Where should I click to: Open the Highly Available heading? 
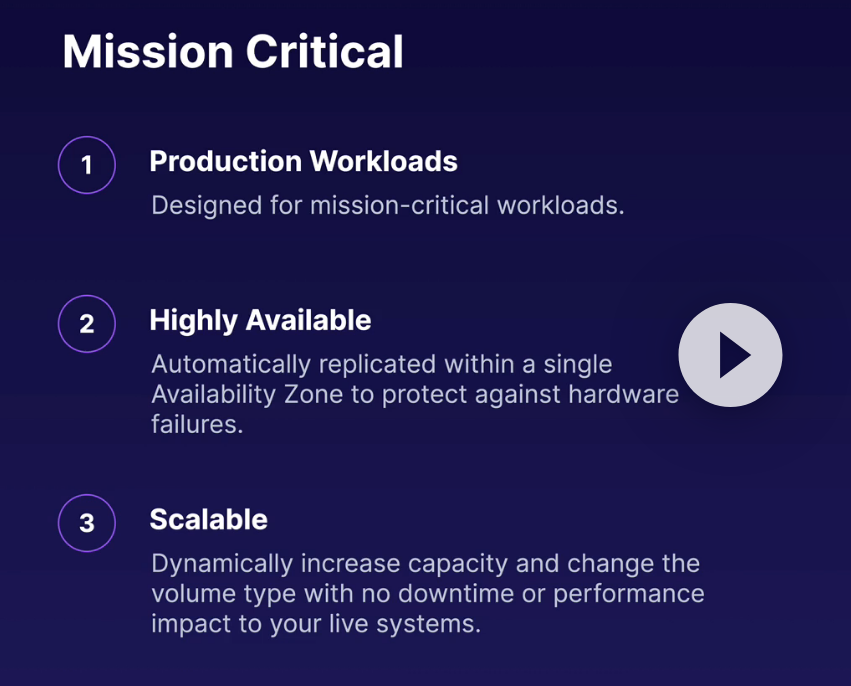[x=260, y=321]
